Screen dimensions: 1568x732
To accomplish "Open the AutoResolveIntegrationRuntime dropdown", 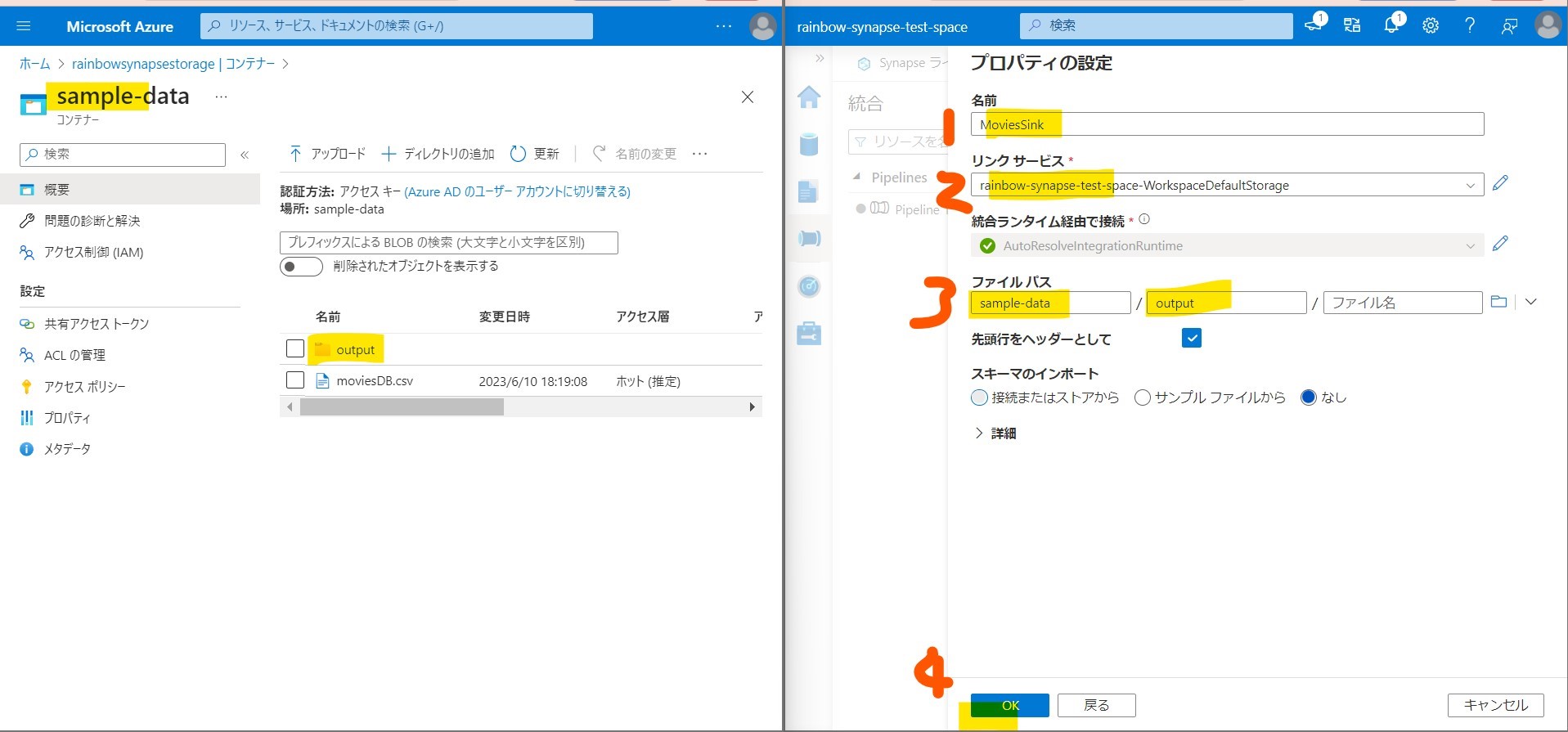I will [1227, 245].
